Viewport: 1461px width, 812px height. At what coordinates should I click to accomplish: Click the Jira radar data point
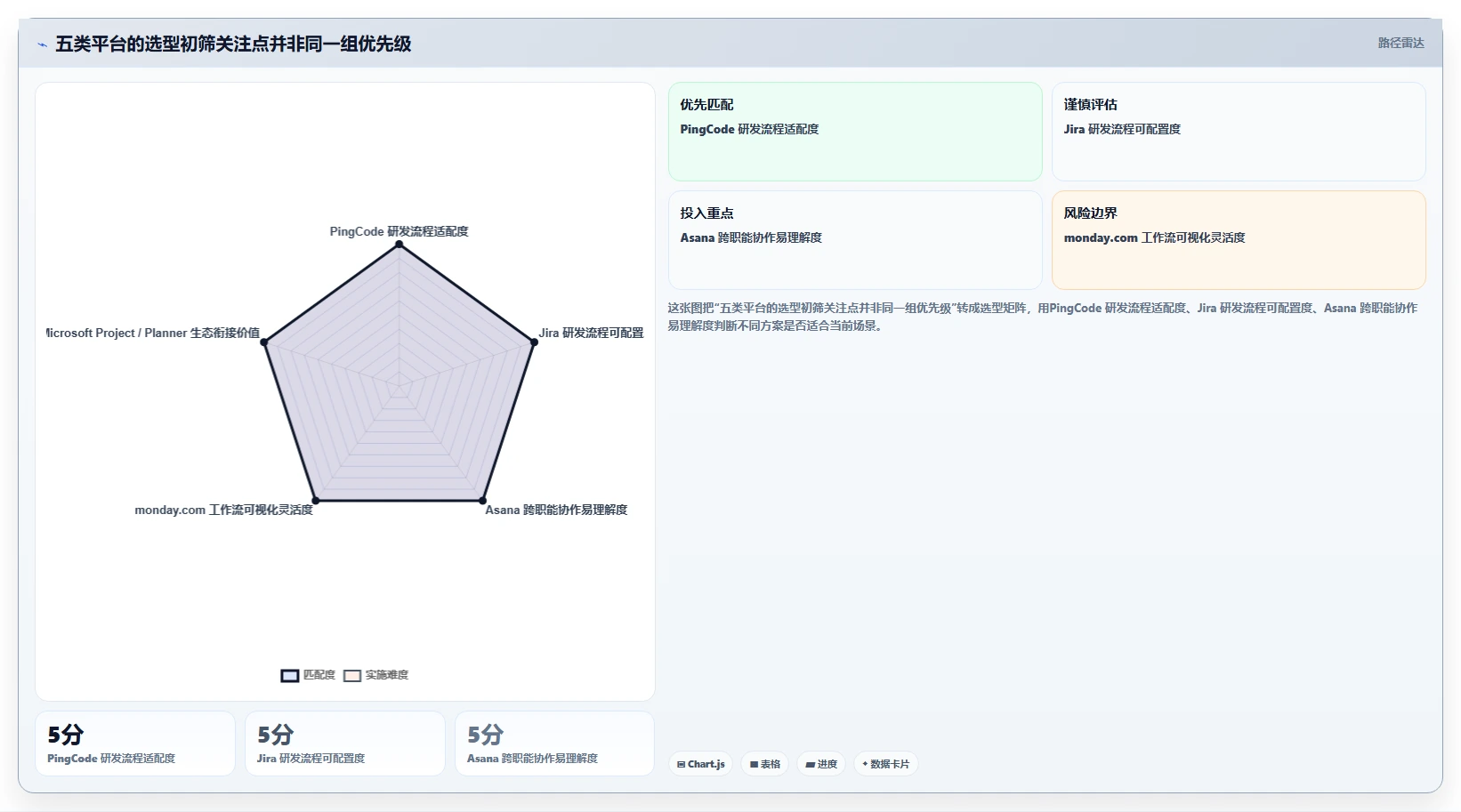click(534, 342)
